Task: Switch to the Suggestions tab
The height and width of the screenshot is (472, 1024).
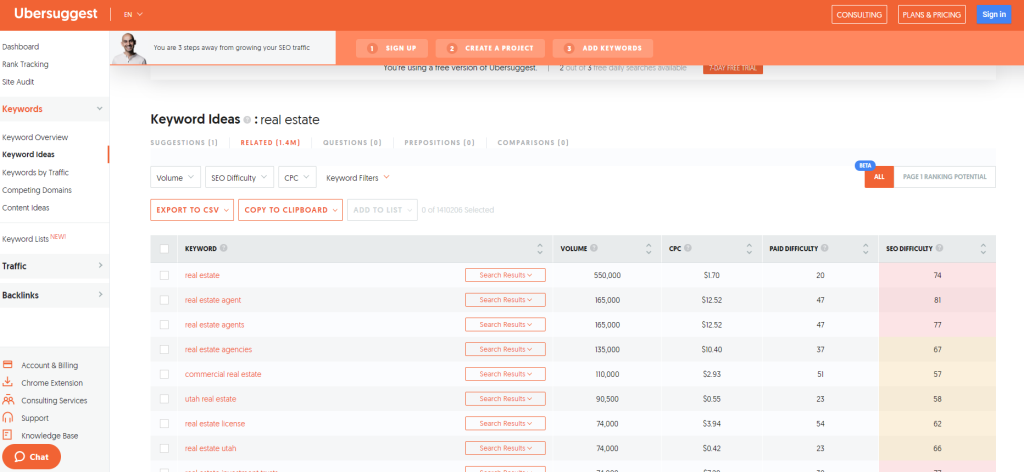Action: pos(184,142)
